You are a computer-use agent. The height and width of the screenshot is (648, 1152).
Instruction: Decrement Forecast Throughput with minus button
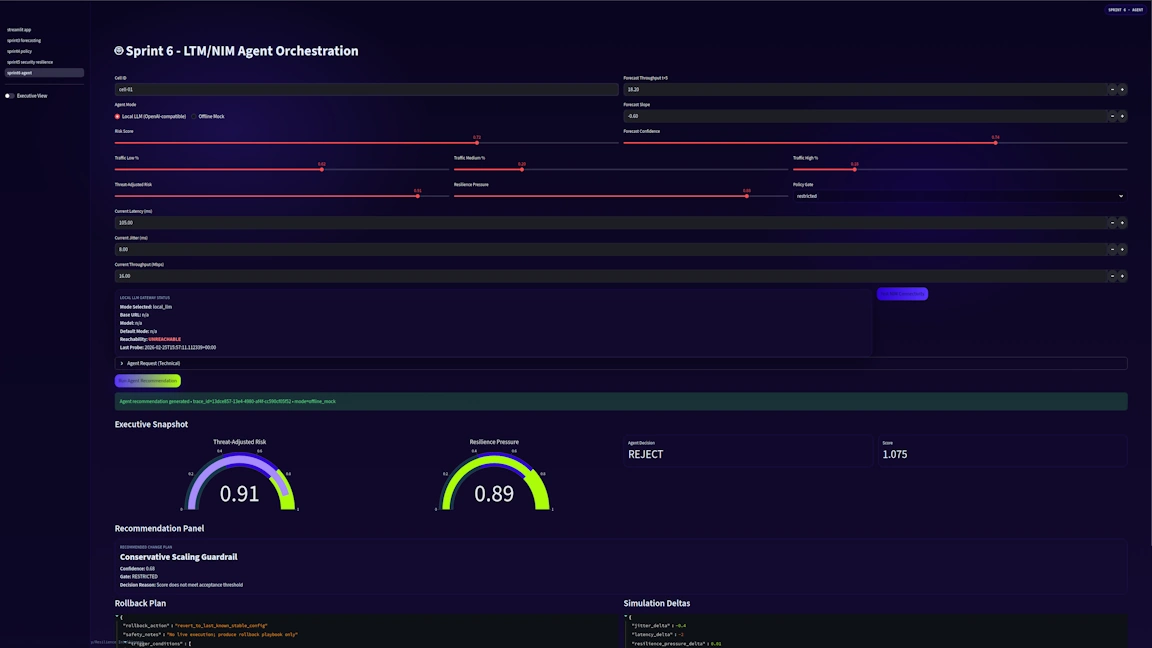(x=1112, y=89)
